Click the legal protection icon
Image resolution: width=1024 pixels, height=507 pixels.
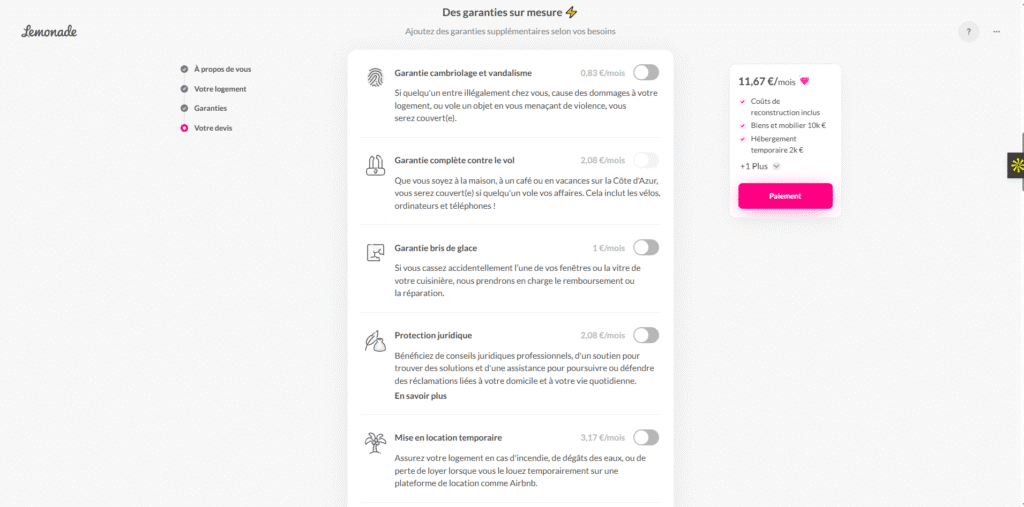pos(375,341)
